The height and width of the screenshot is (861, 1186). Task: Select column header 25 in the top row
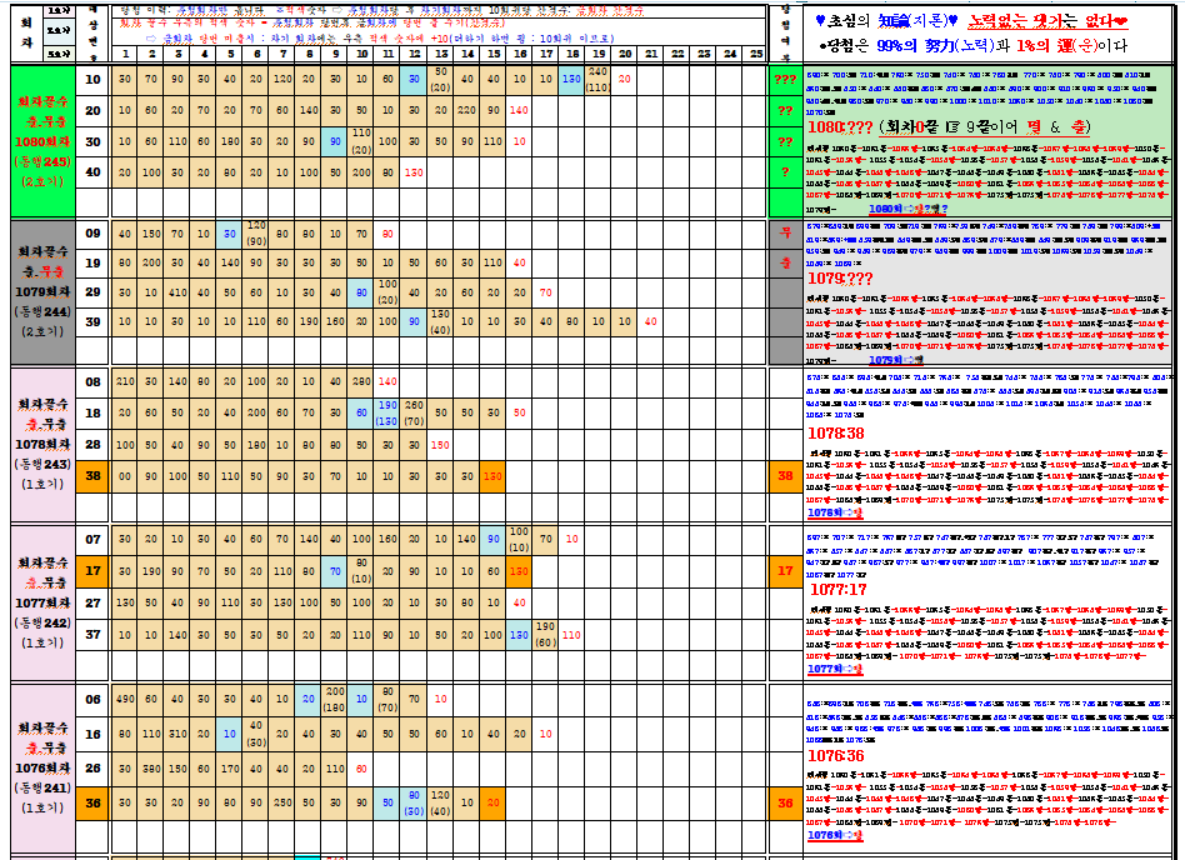[755, 53]
